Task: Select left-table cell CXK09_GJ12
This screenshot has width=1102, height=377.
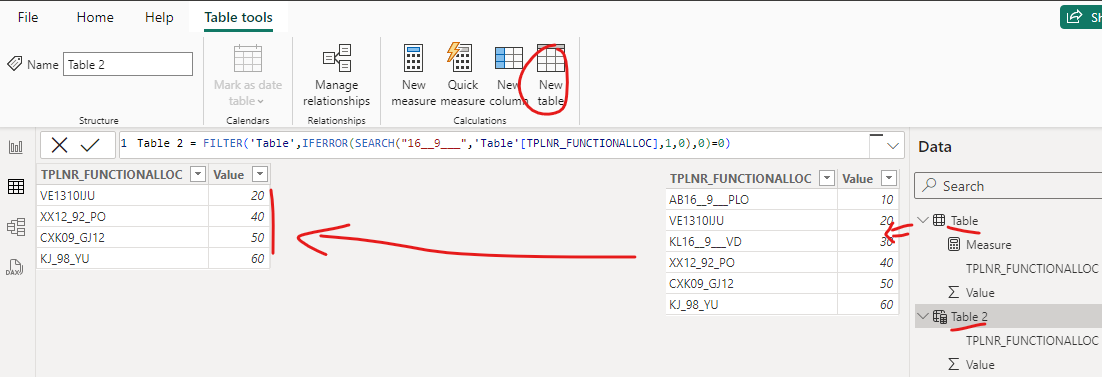Action: pyautogui.click(x=122, y=238)
